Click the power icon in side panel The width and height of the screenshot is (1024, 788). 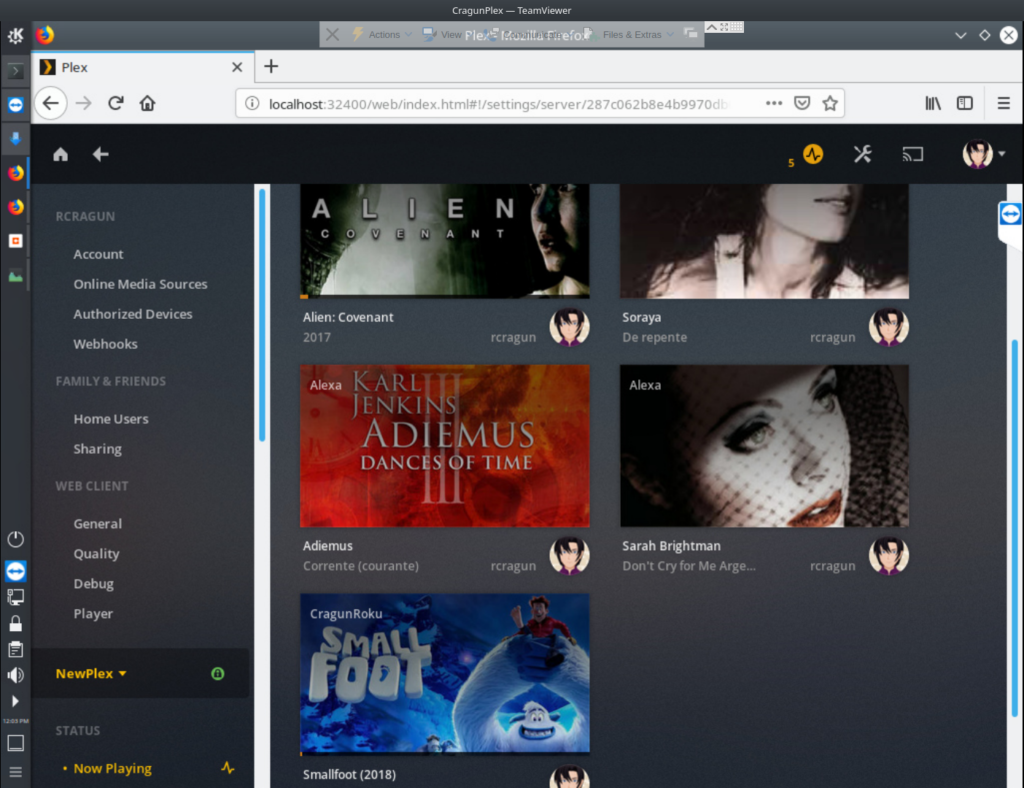tap(16, 539)
